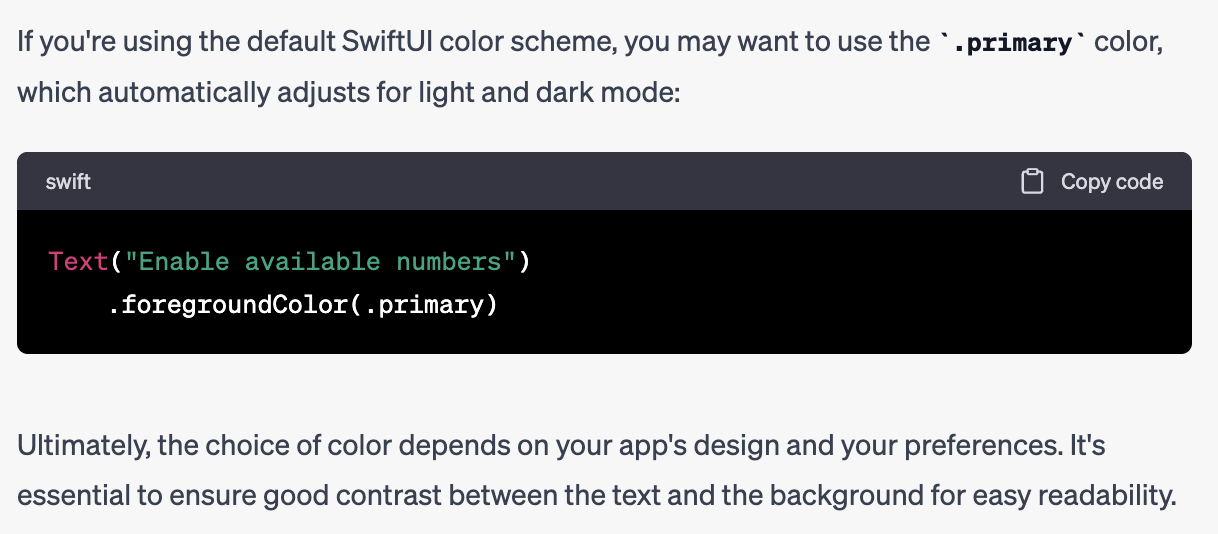Click the clipboard icon in code header
The image size is (1218, 534).
[x=1032, y=182]
